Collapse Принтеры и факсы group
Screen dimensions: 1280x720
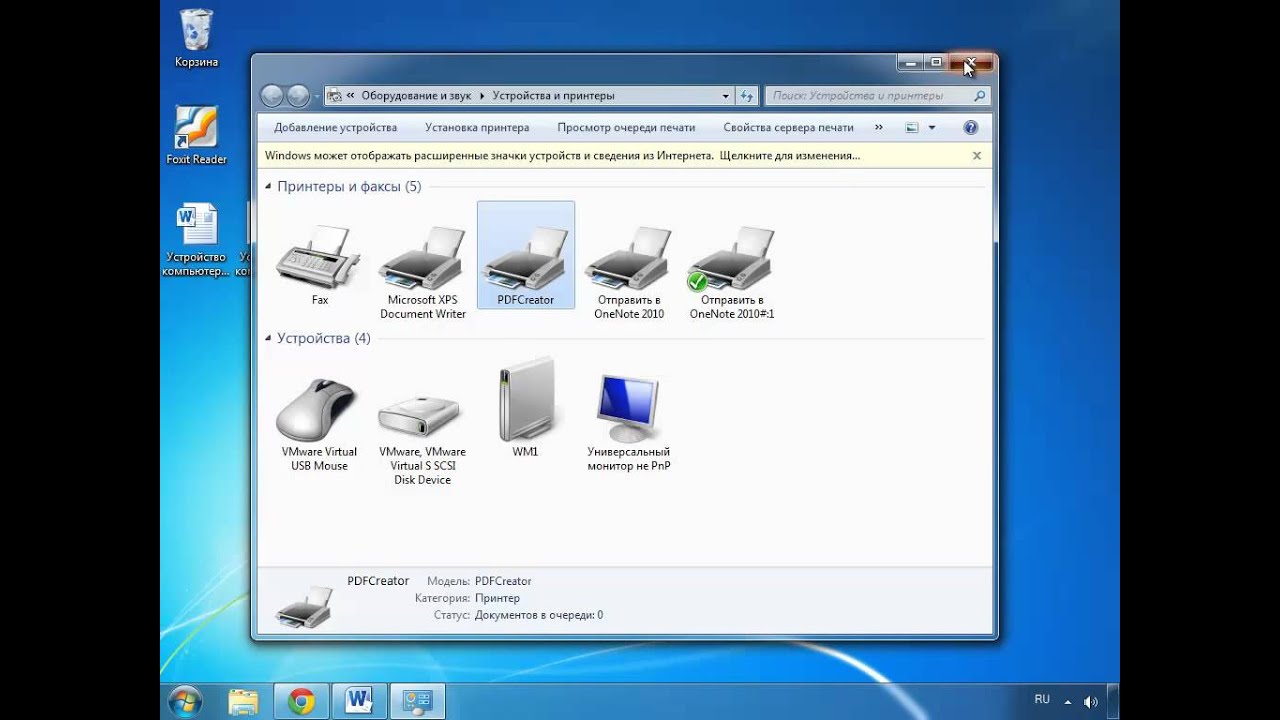point(268,187)
